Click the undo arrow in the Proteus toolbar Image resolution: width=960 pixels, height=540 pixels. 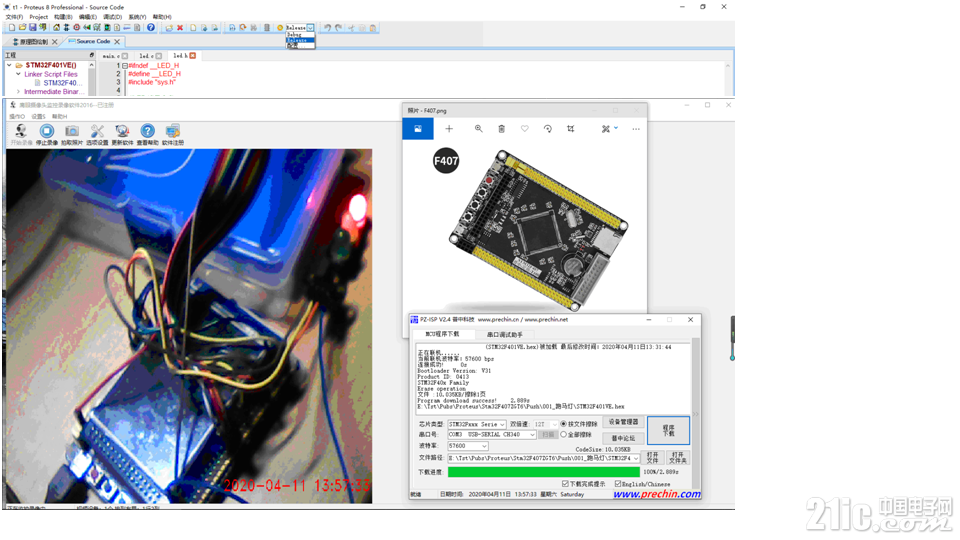coord(327,28)
